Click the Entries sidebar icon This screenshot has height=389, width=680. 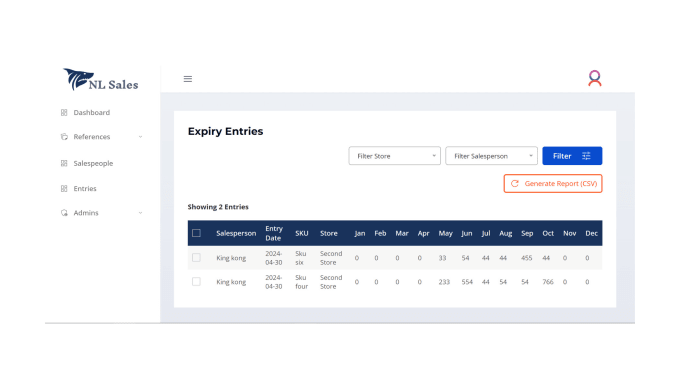click(64, 189)
